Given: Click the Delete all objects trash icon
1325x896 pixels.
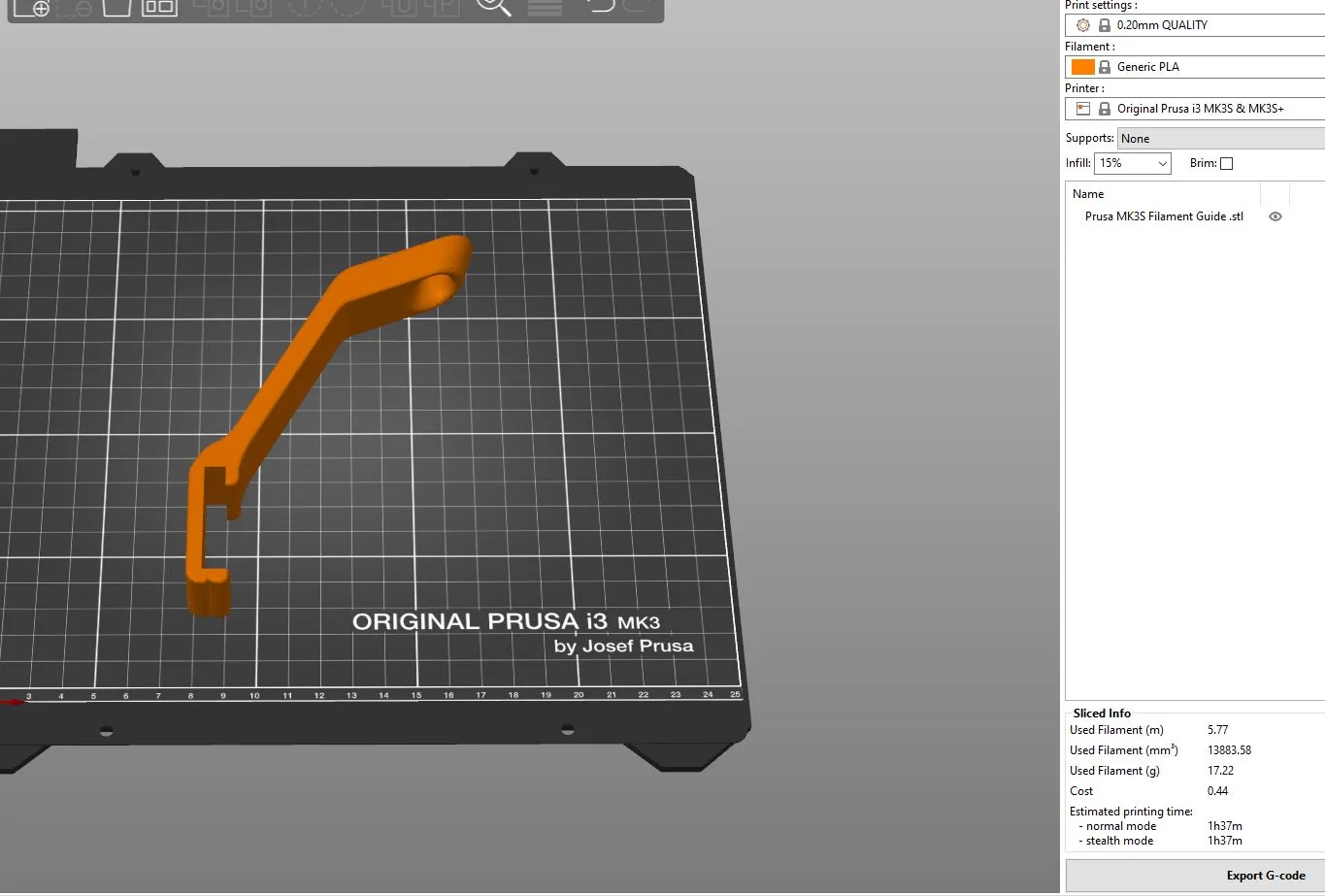Looking at the screenshot, I should click(x=116, y=8).
